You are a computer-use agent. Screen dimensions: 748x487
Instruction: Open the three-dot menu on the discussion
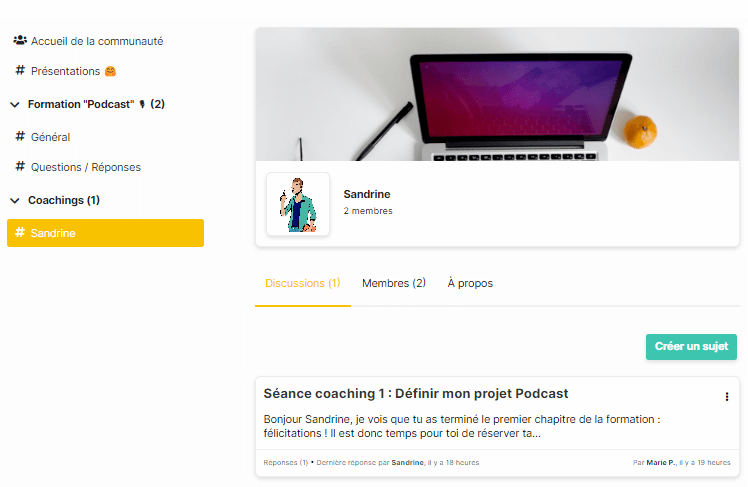(x=727, y=397)
